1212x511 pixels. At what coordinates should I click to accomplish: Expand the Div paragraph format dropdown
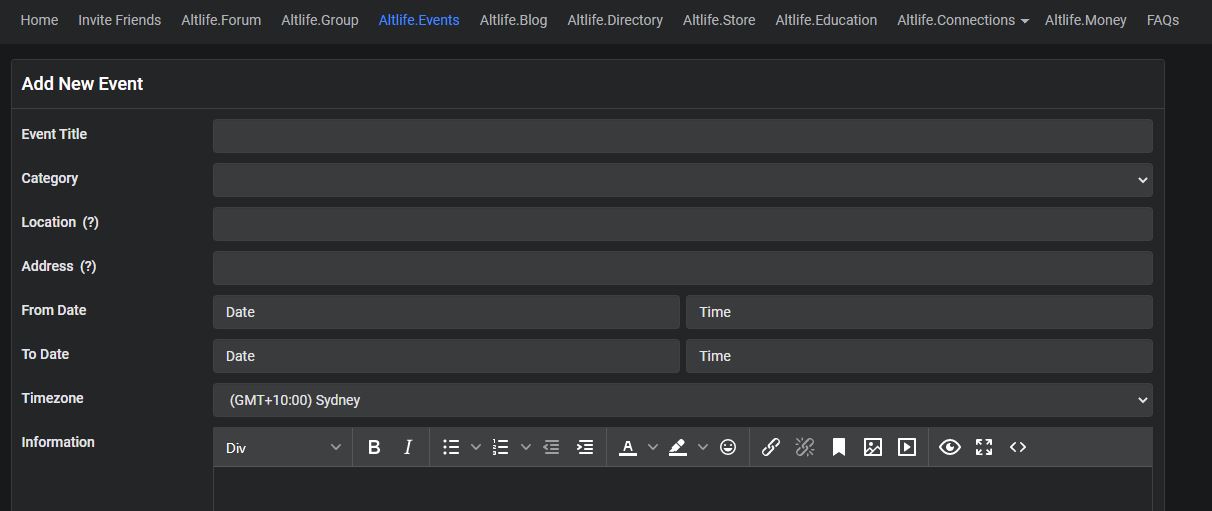click(283, 448)
